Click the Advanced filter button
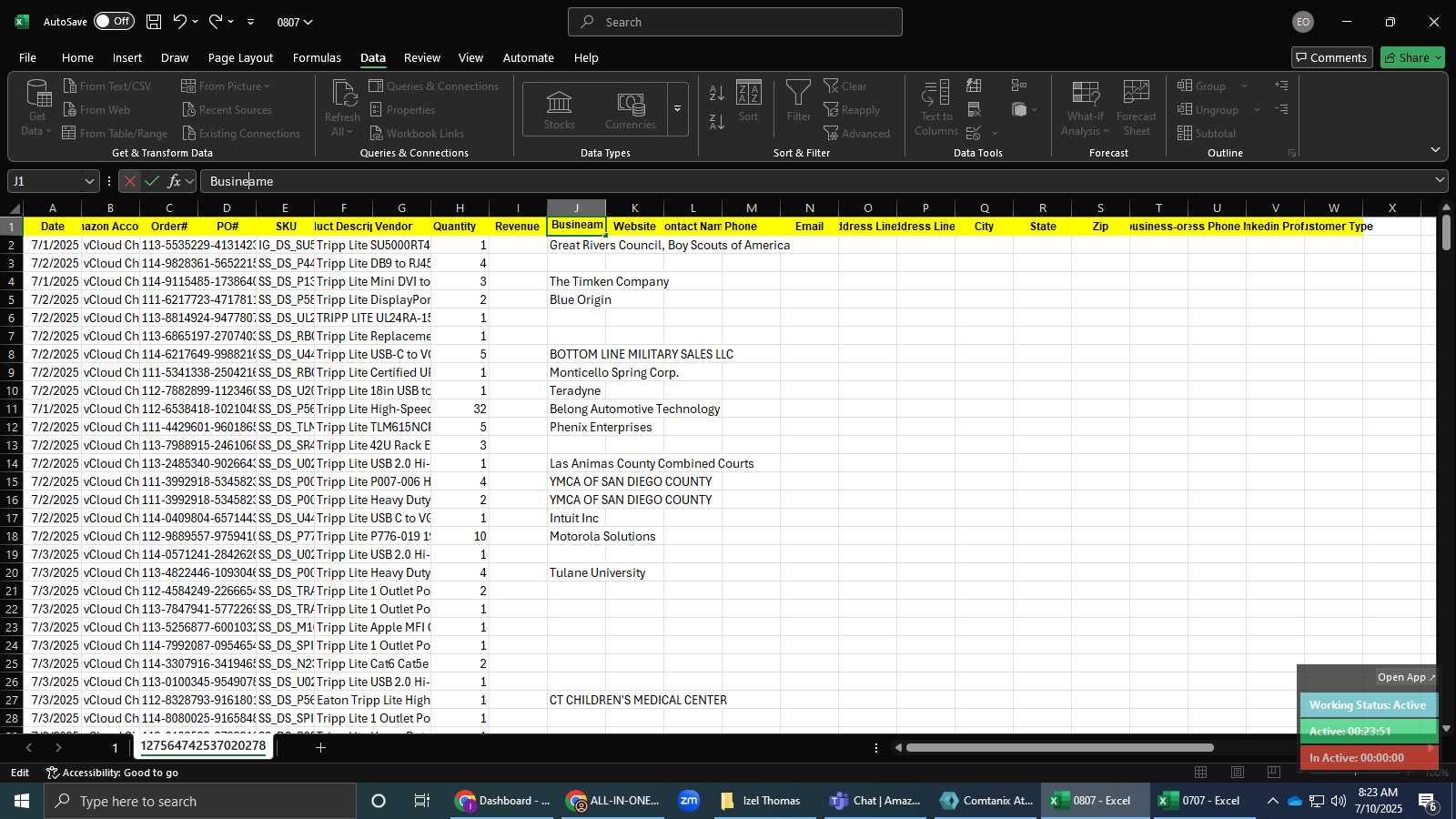 [x=857, y=133]
